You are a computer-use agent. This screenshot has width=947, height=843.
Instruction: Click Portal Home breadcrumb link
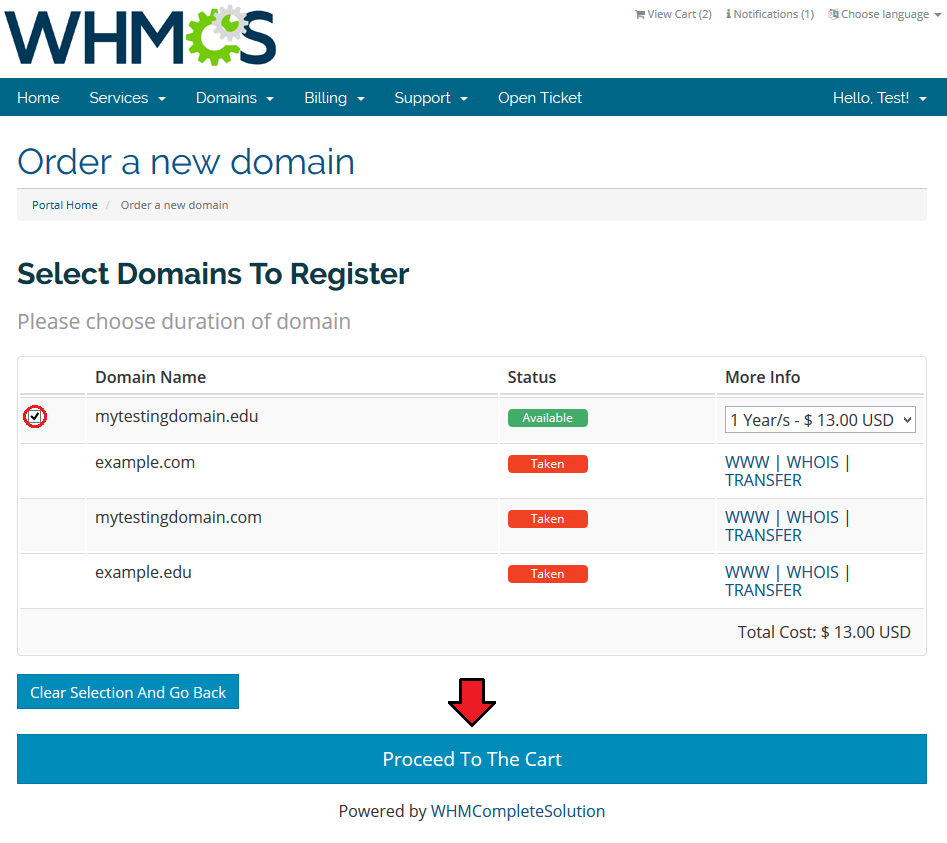pyautogui.click(x=65, y=205)
